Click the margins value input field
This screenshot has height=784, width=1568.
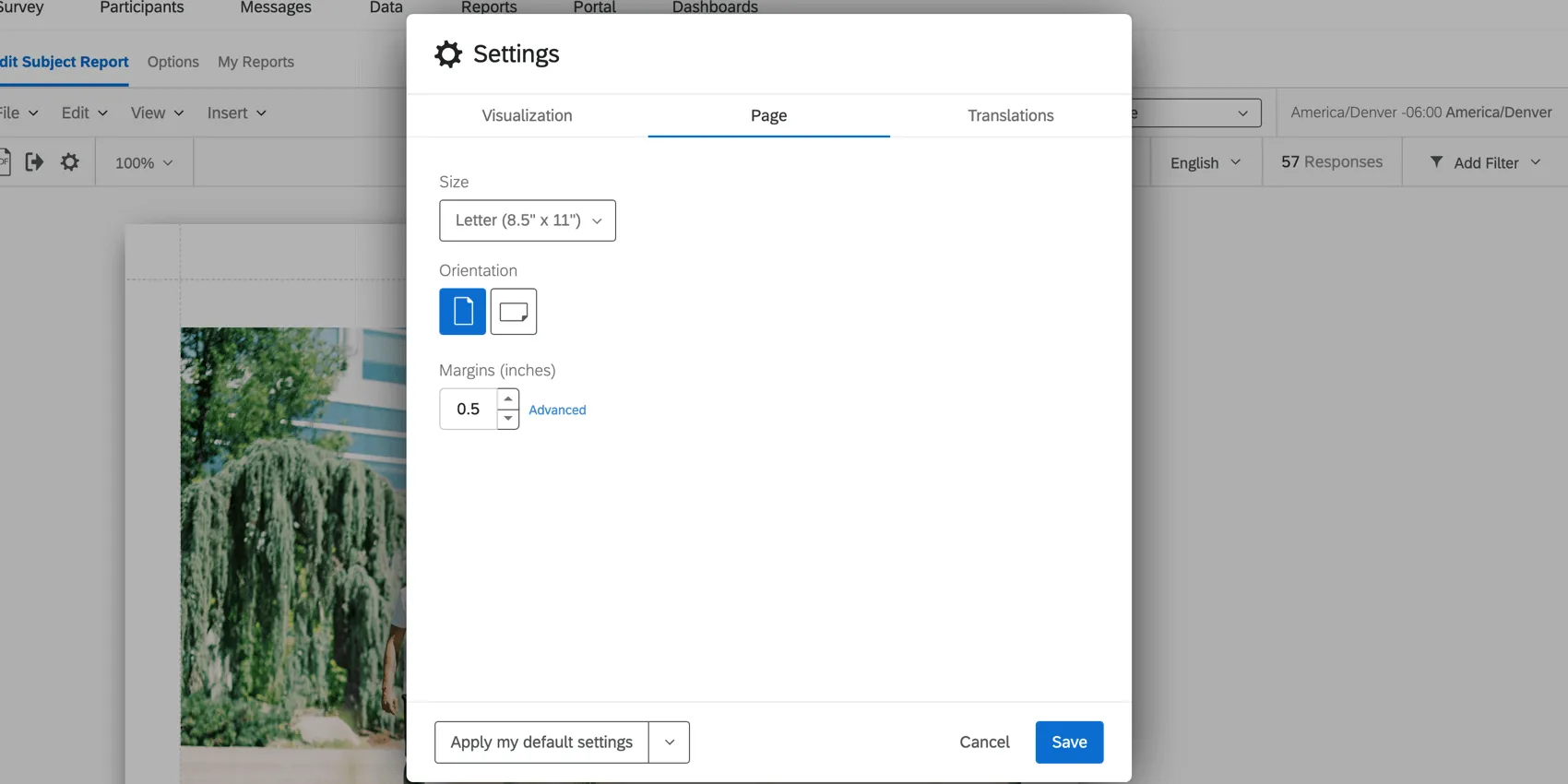point(469,409)
